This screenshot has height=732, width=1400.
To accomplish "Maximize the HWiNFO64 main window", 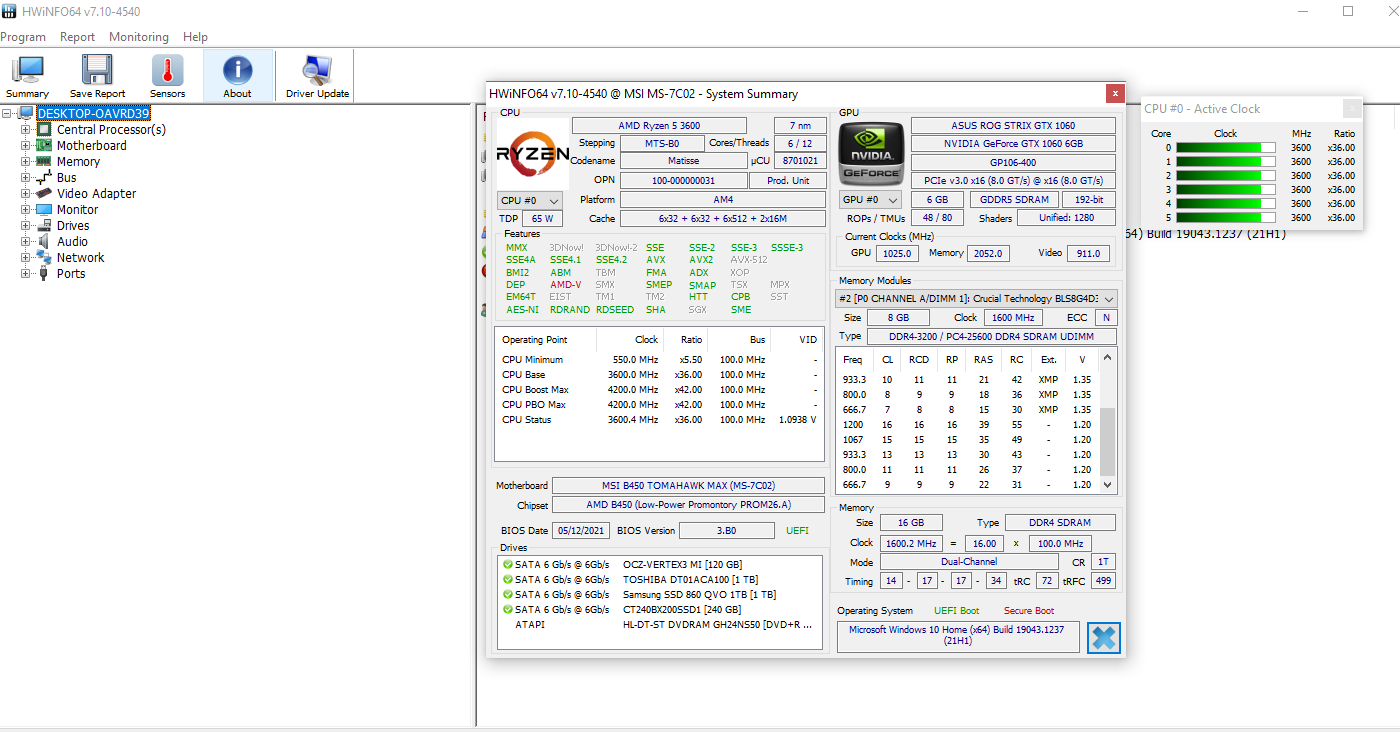I will tap(1348, 11).
